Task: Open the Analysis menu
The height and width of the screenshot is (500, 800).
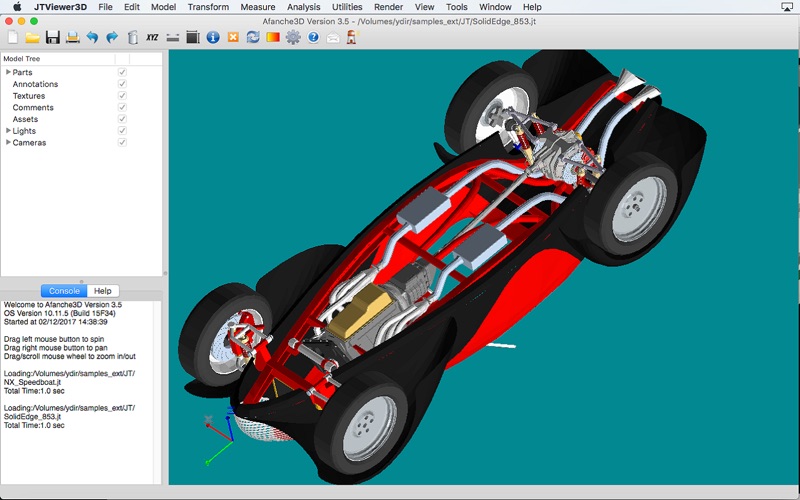Action: [303, 7]
